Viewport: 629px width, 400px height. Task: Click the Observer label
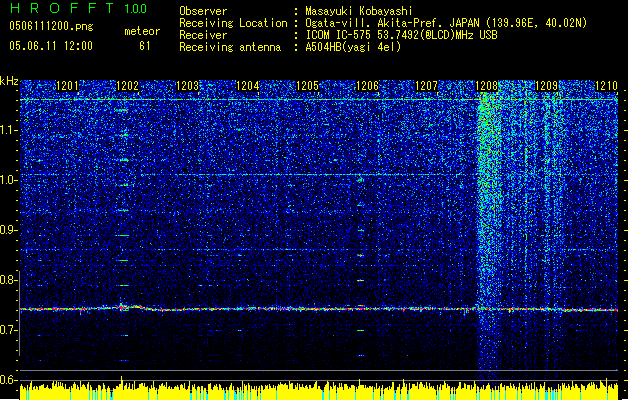tap(203, 11)
